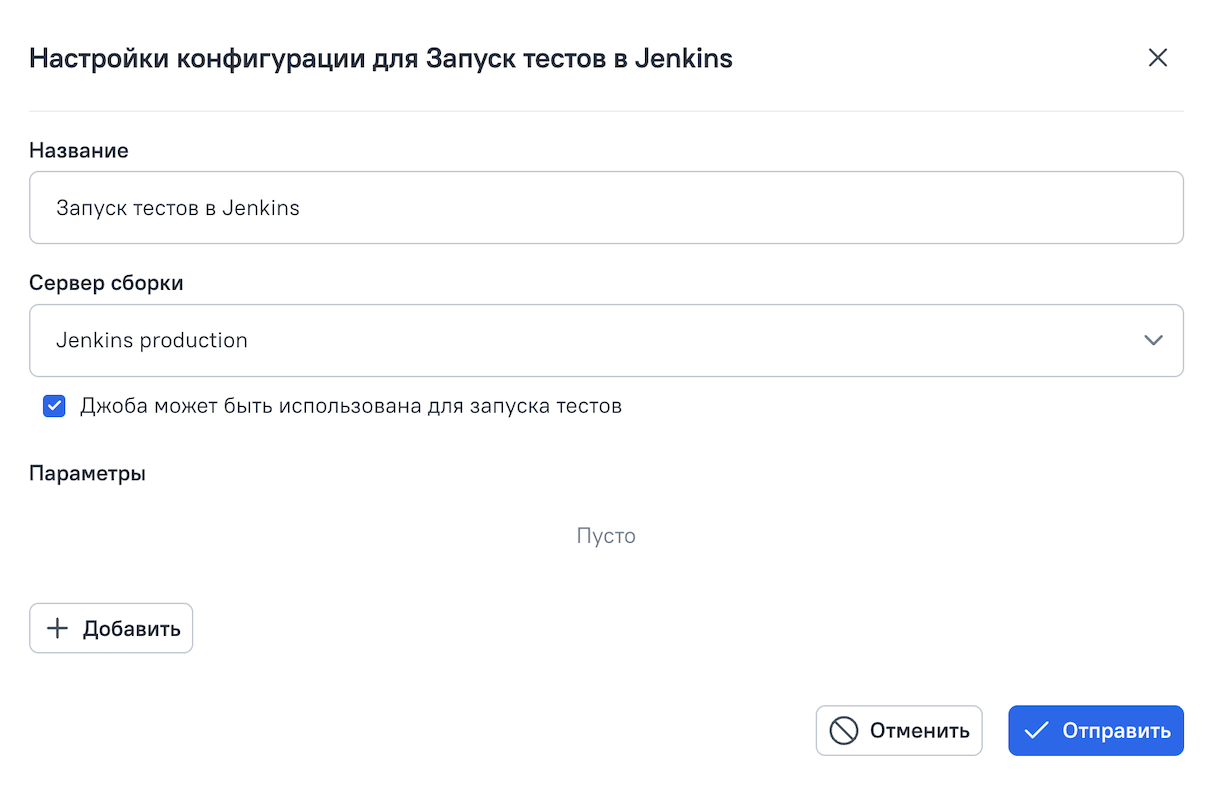Viewport: 1214px width, 788px height.
Task: Click the 'Пусто' empty parameters placeholder
Action: point(606,536)
